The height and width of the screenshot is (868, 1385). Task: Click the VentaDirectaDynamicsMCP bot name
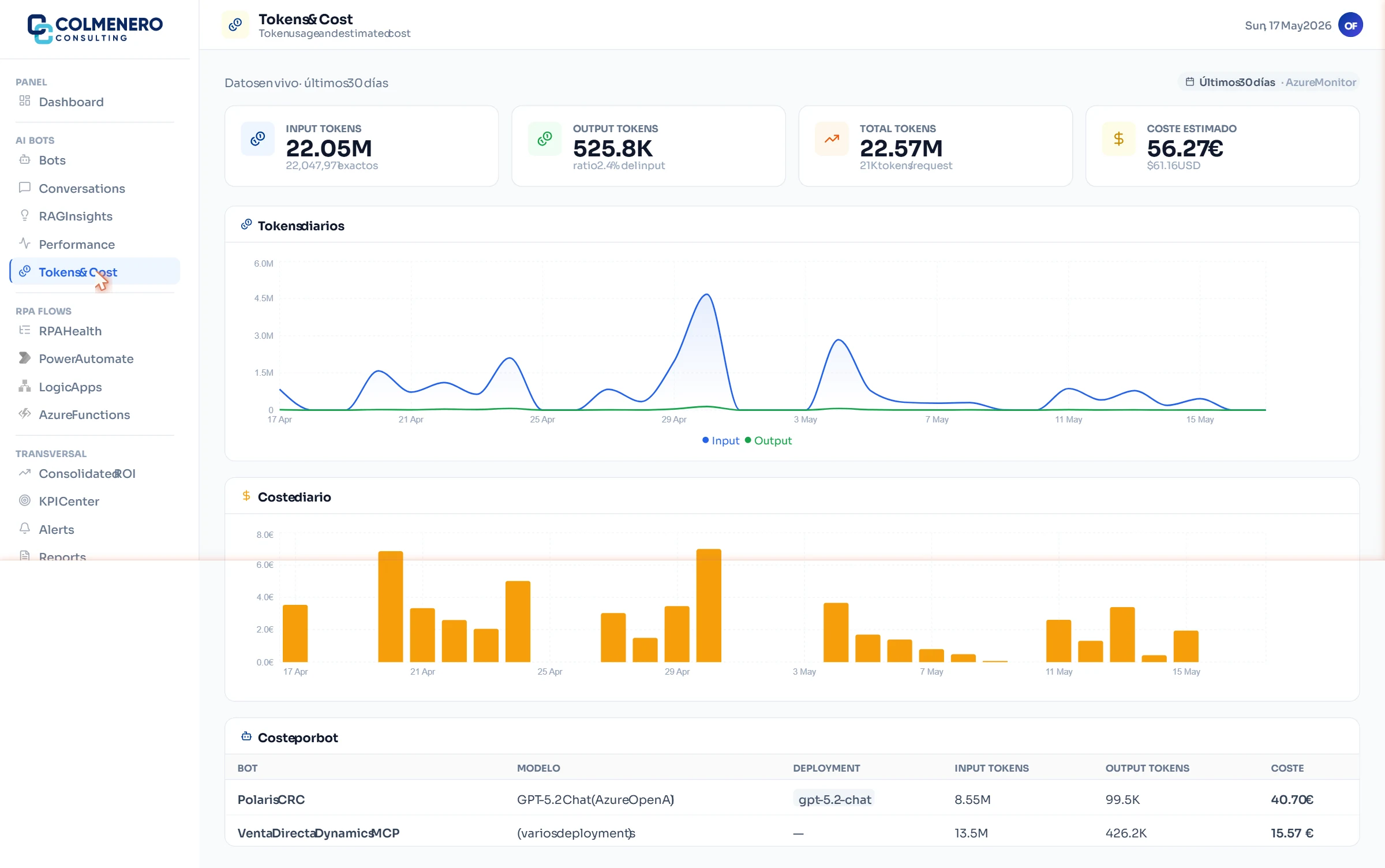(319, 833)
